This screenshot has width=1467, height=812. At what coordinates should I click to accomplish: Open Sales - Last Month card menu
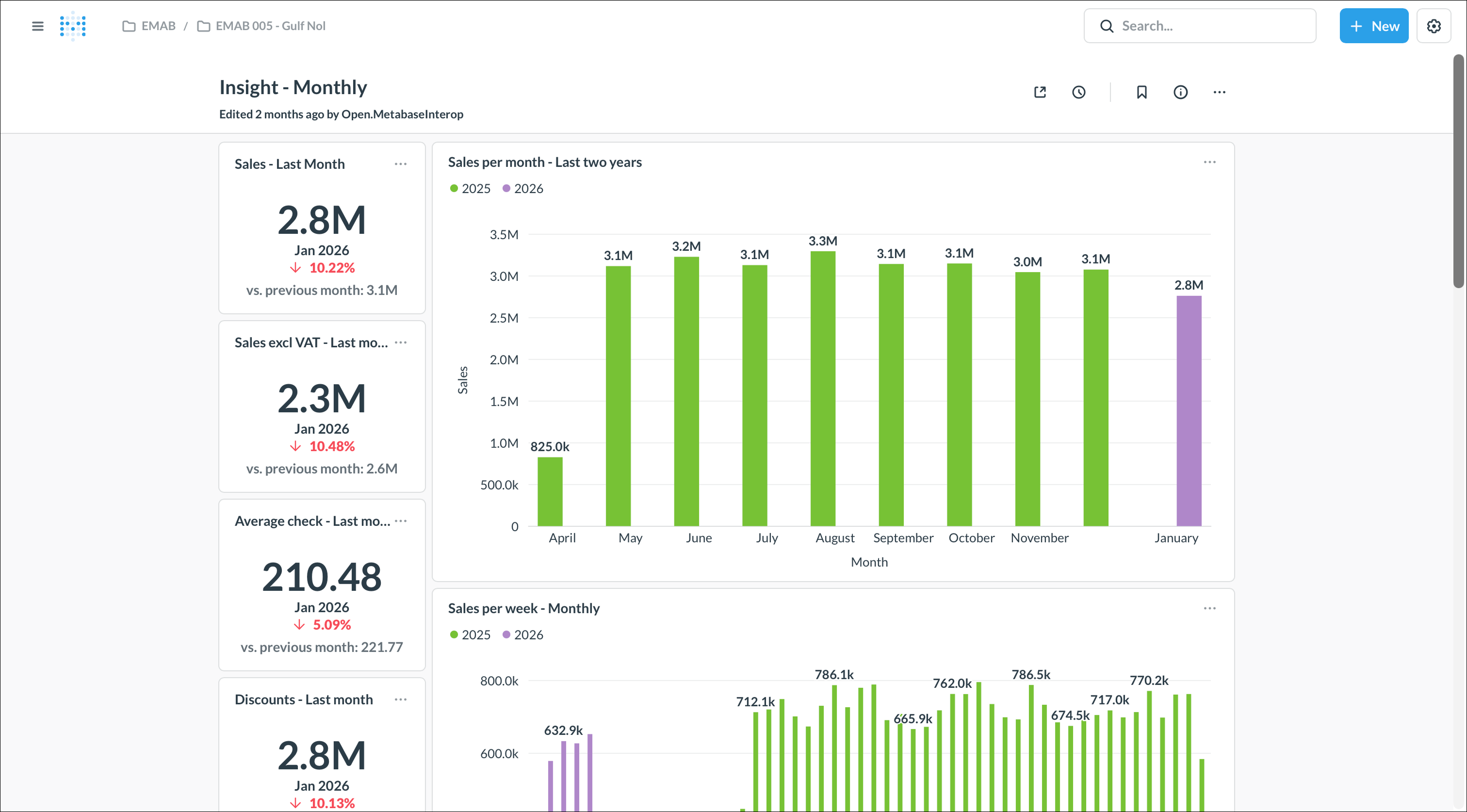(x=400, y=164)
